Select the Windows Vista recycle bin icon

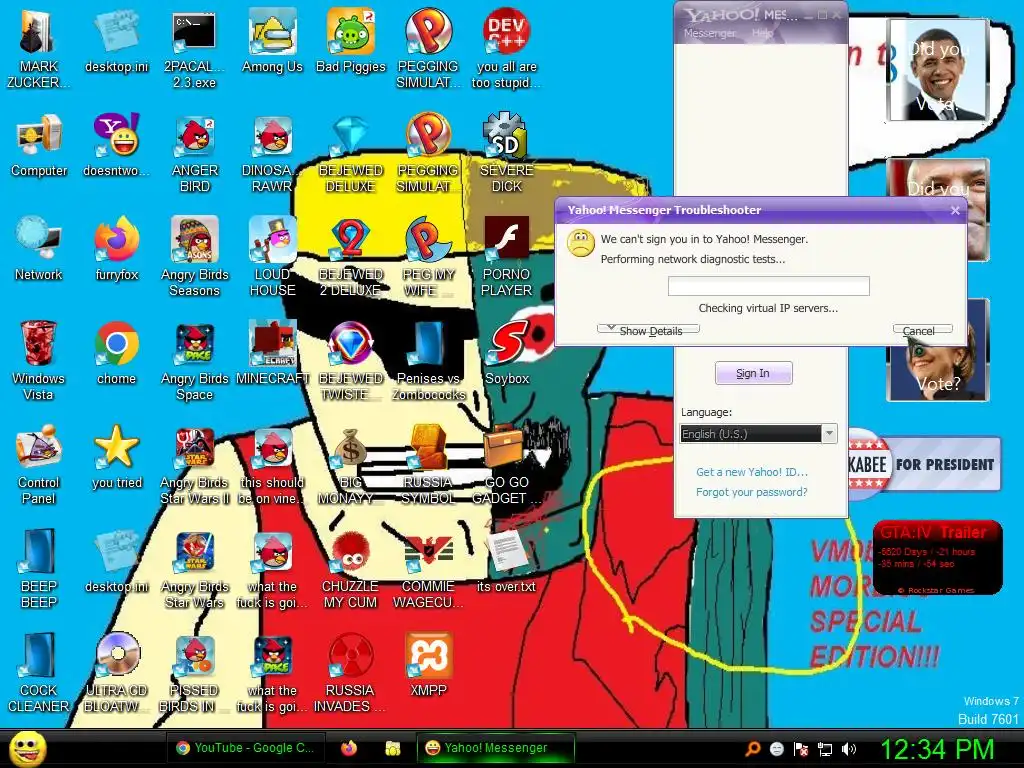(39, 360)
